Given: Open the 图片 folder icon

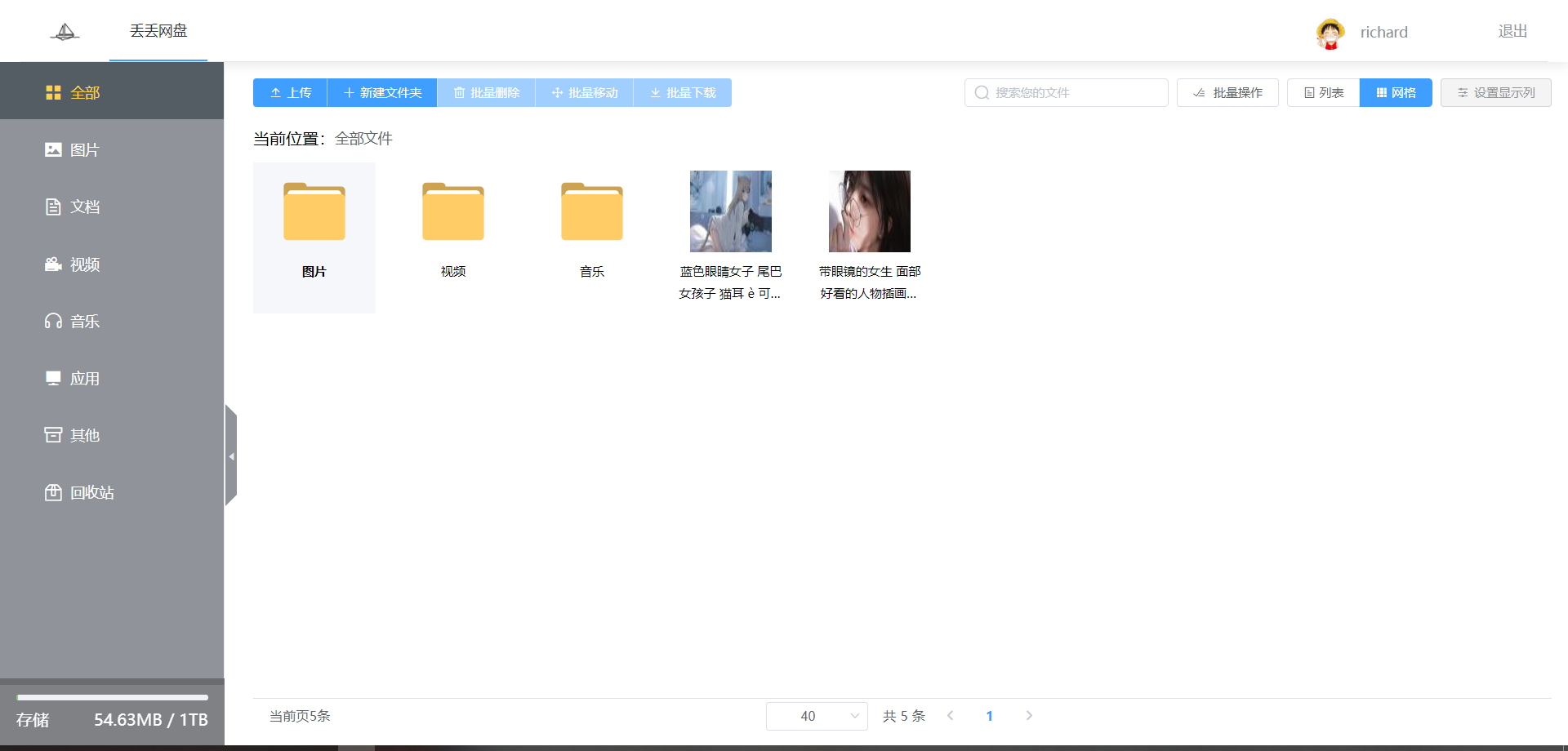Looking at the screenshot, I should 314,212.
